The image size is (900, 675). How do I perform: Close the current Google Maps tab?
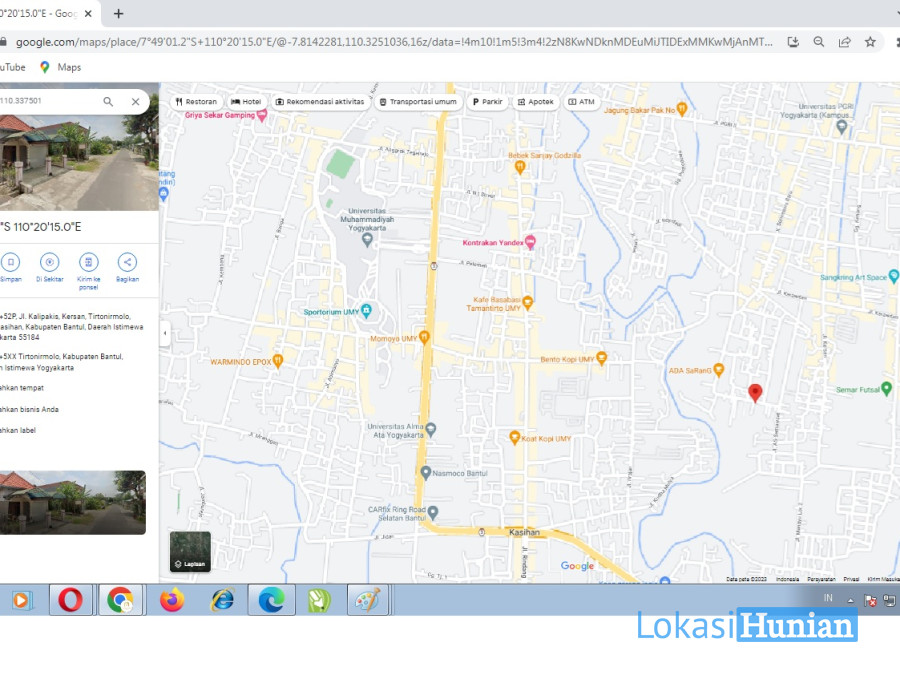[x=88, y=13]
